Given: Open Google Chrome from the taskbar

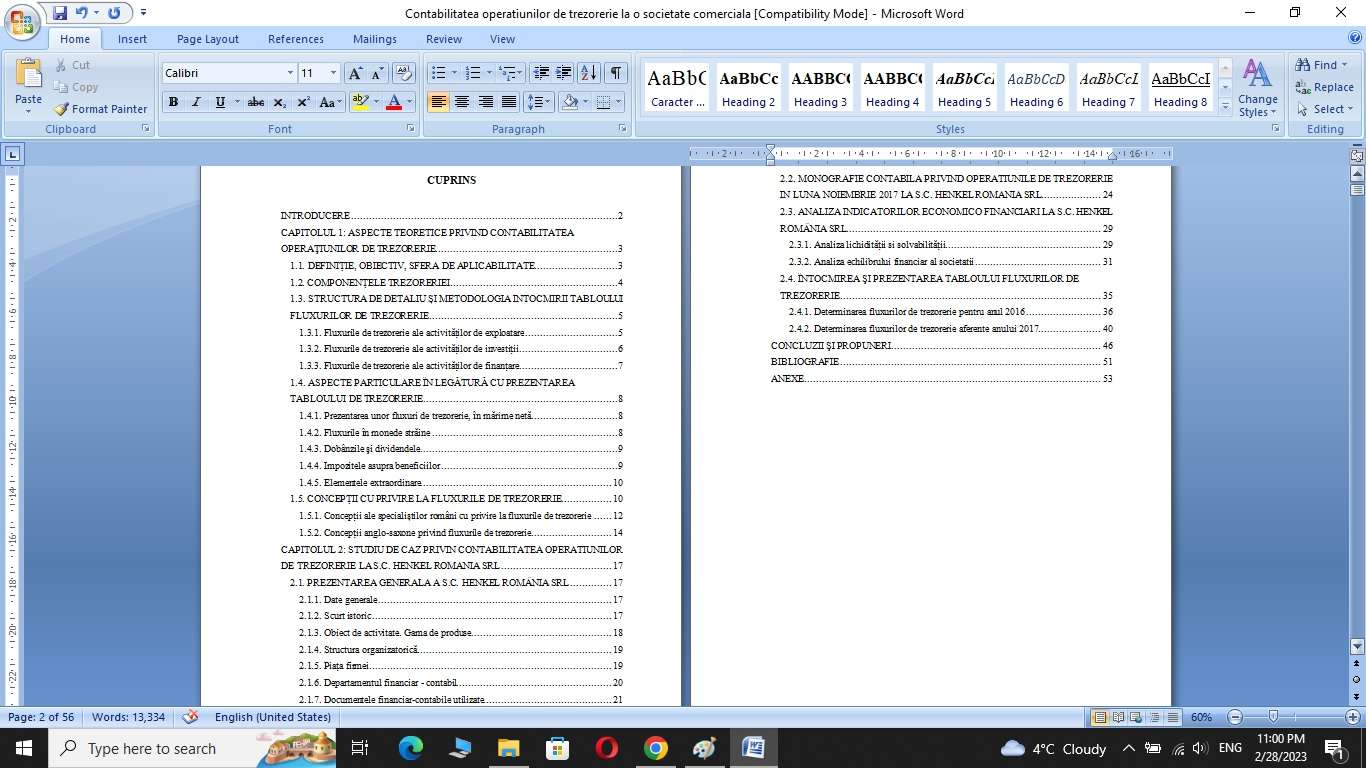Looking at the screenshot, I should click(655, 748).
